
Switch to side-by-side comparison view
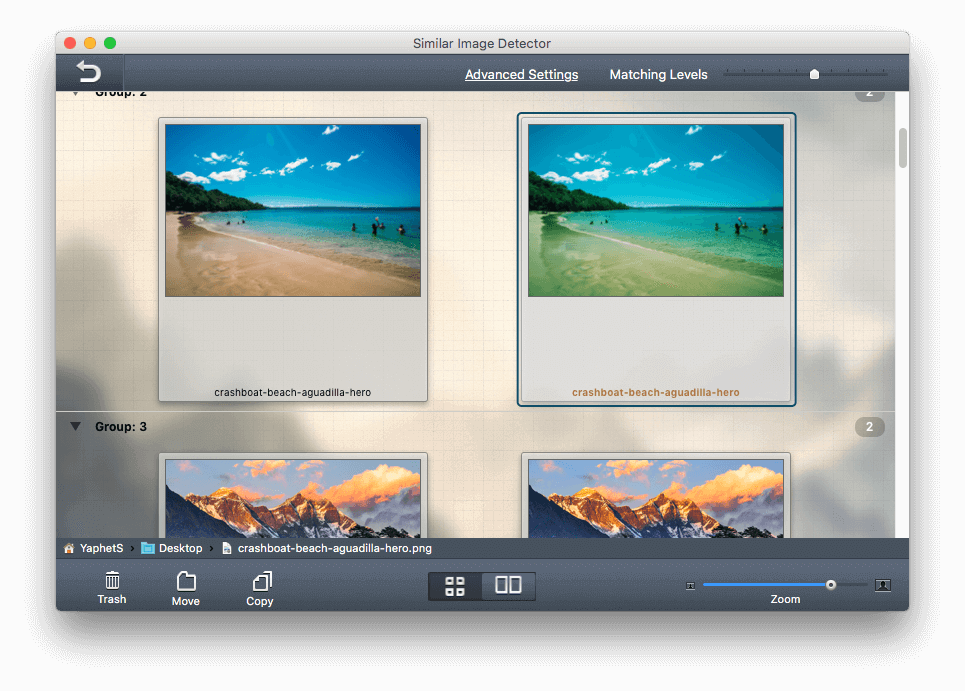(x=508, y=586)
